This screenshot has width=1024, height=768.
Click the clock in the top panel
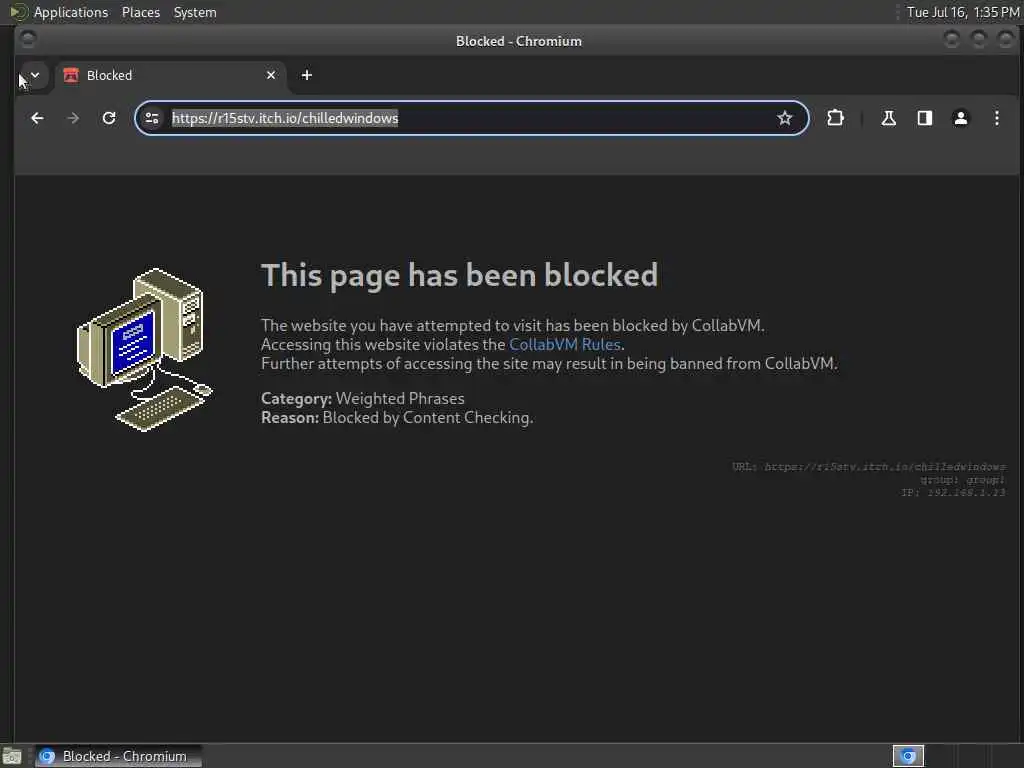pyautogui.click(x=963, y=12)
